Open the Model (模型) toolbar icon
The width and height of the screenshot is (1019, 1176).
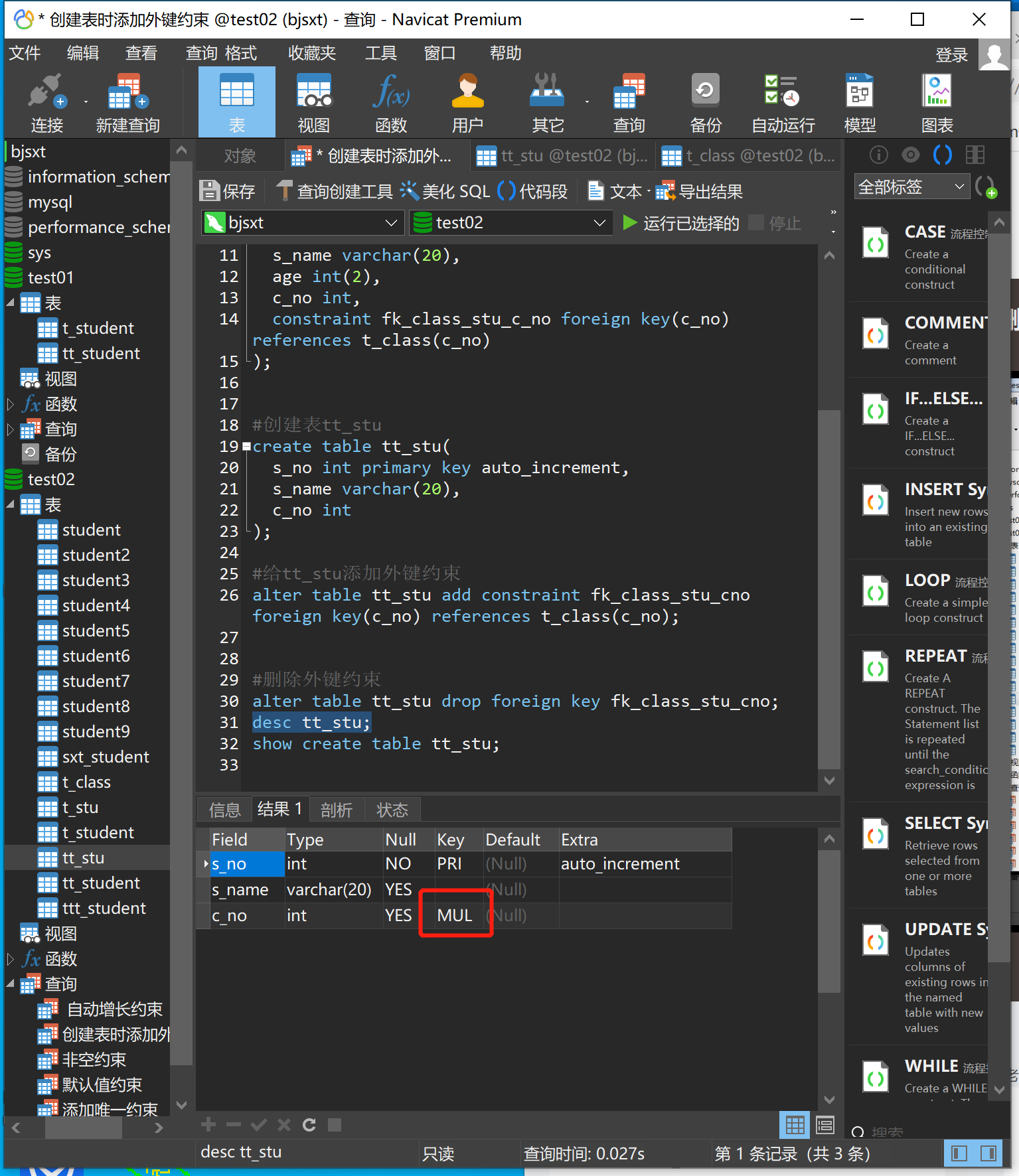(860, 103)
